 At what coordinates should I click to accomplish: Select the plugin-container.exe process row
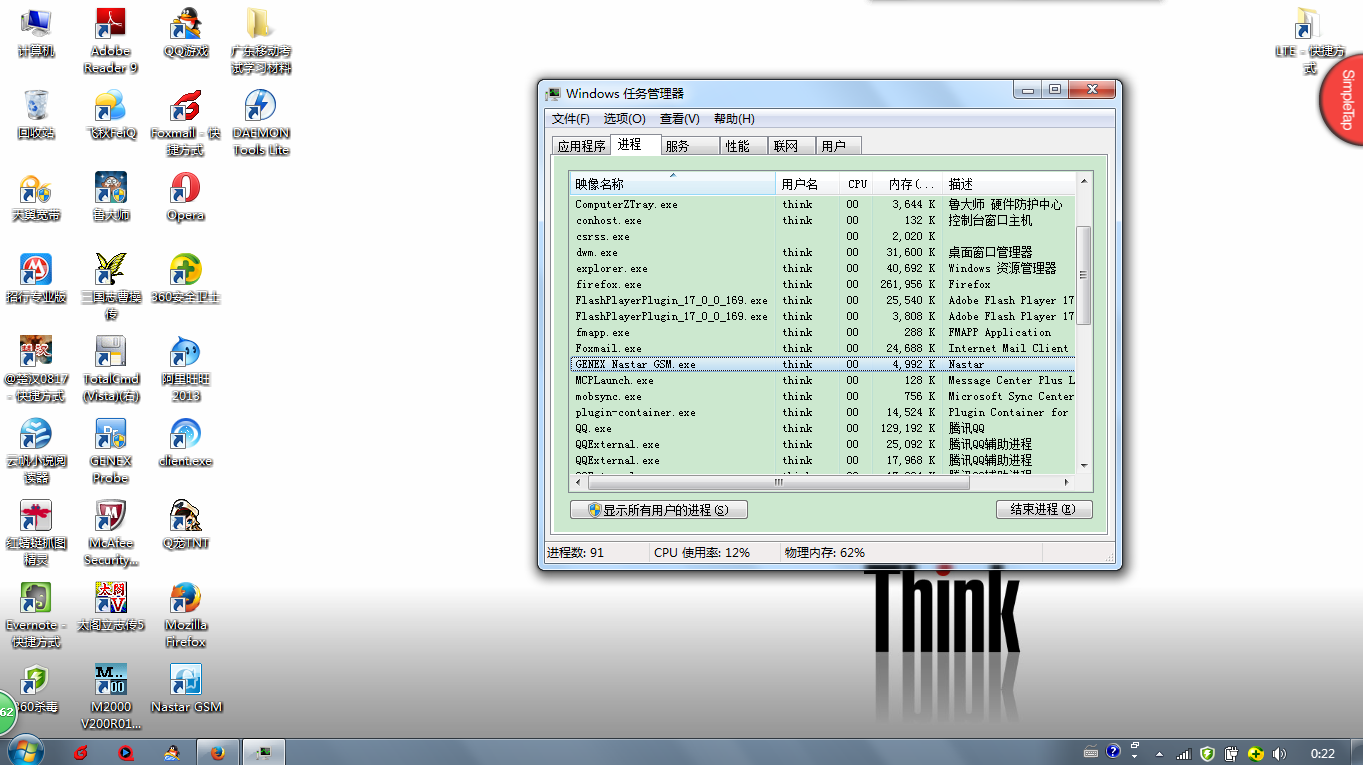coord(823,412)
